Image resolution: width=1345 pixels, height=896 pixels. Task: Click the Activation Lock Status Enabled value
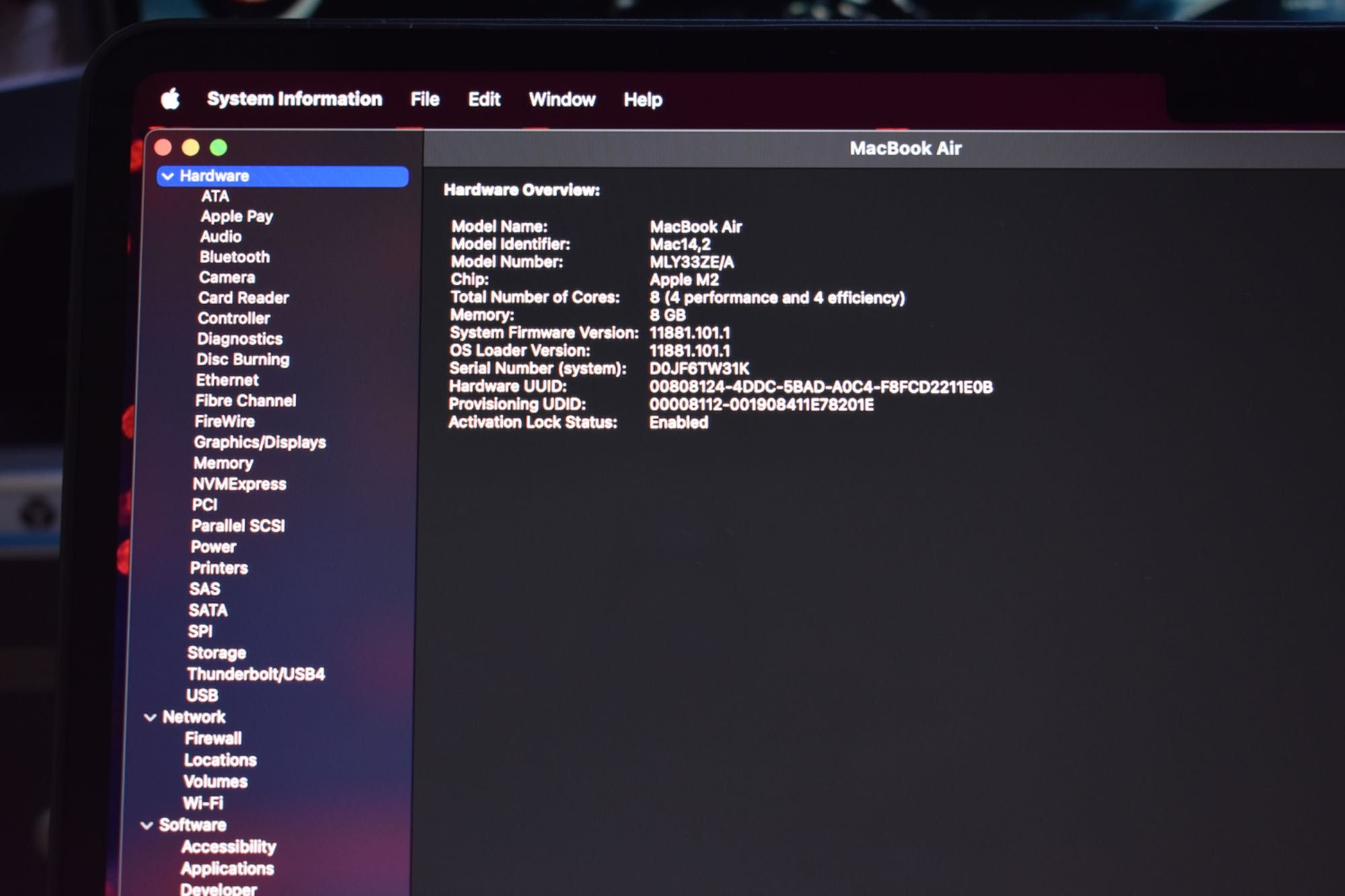coord(679,423)
